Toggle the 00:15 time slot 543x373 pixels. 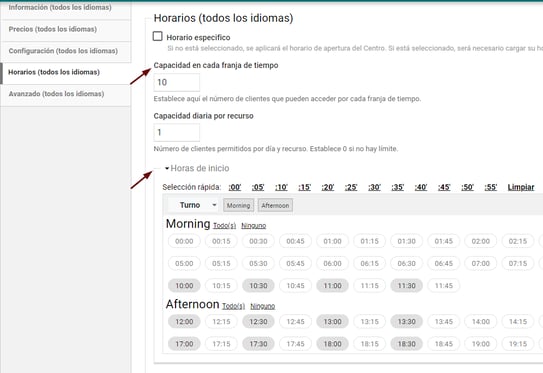click(221, 241)
